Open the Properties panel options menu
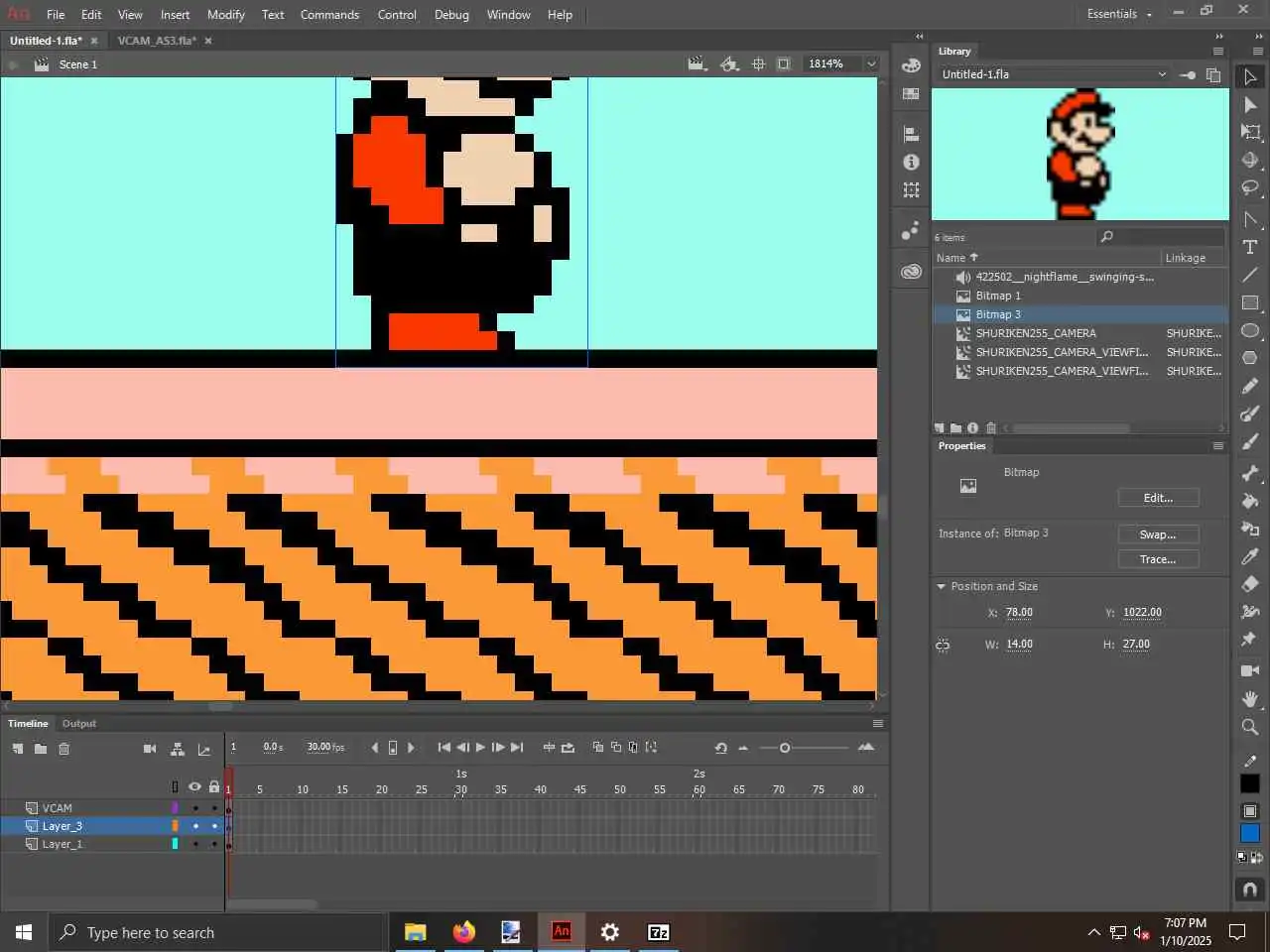This screenshot has height=952, width=1270. pos(1218,446)
